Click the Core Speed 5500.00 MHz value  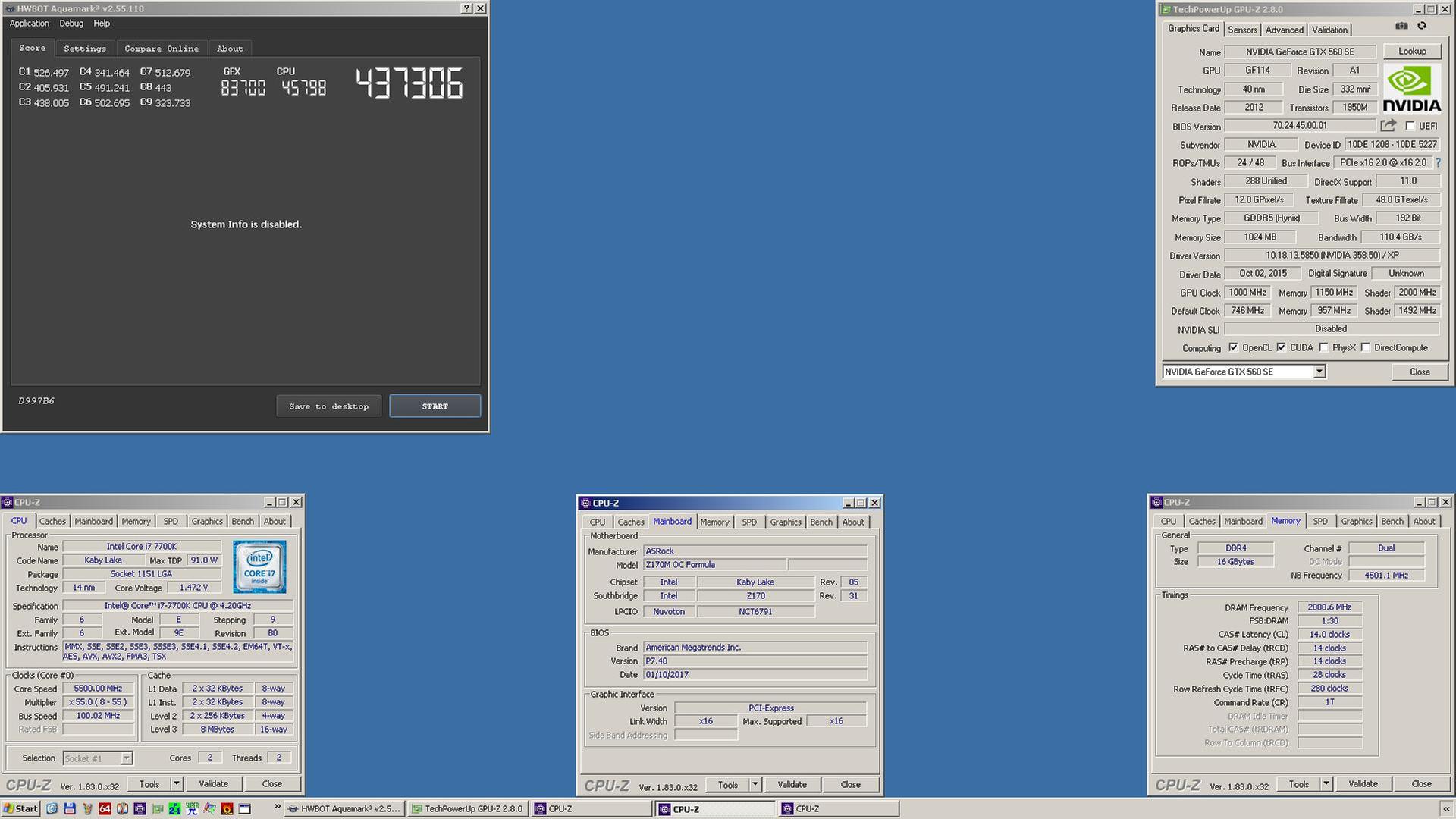(x=98, y=689)
